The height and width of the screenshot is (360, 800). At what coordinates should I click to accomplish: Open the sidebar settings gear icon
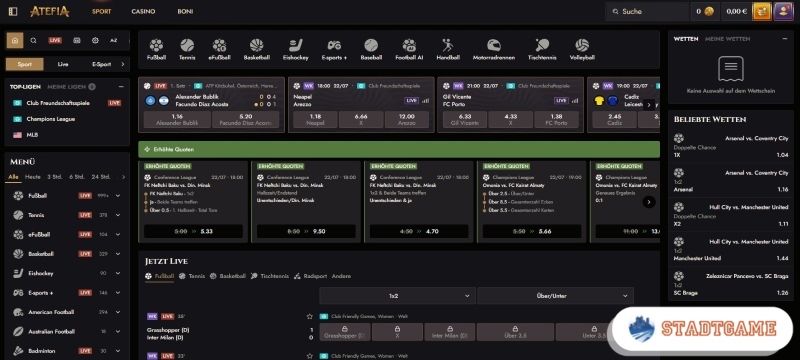coord(95,40)
